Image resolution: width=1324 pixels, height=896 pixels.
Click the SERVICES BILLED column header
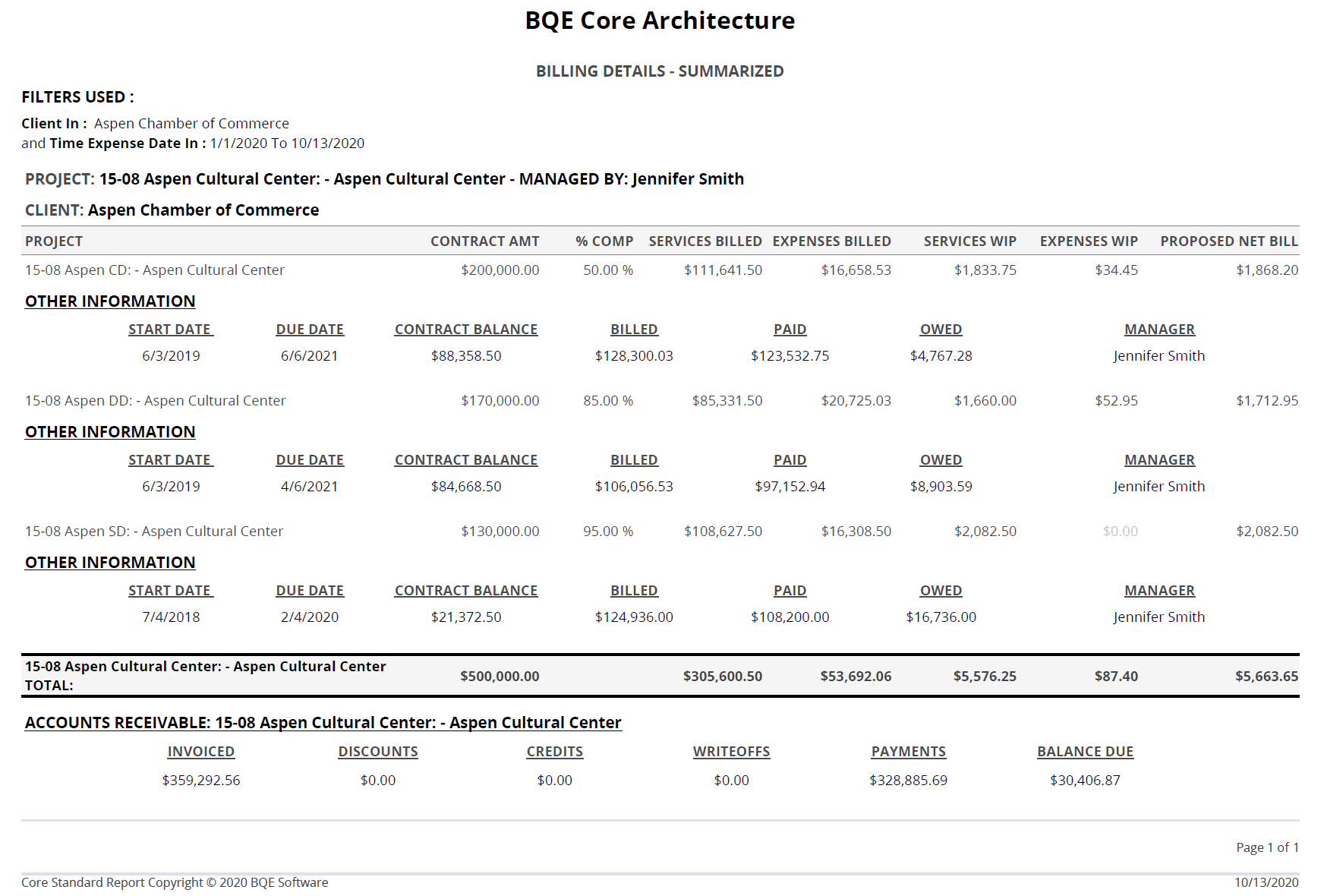click(x=705, y=241)
